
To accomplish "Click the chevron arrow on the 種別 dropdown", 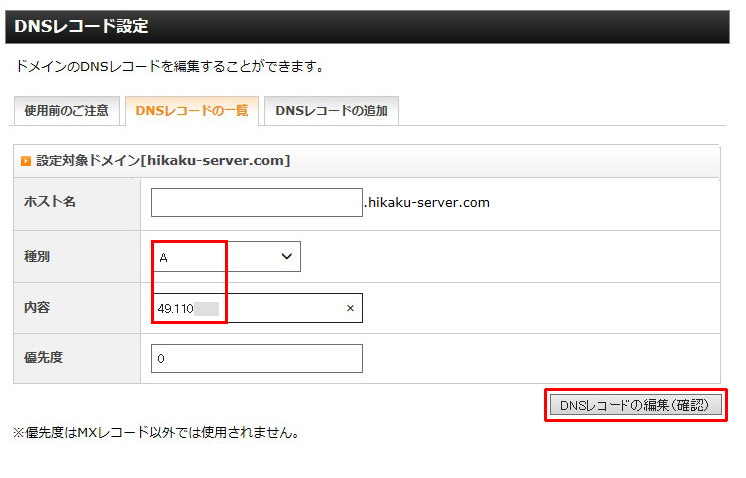I will 287,257.
